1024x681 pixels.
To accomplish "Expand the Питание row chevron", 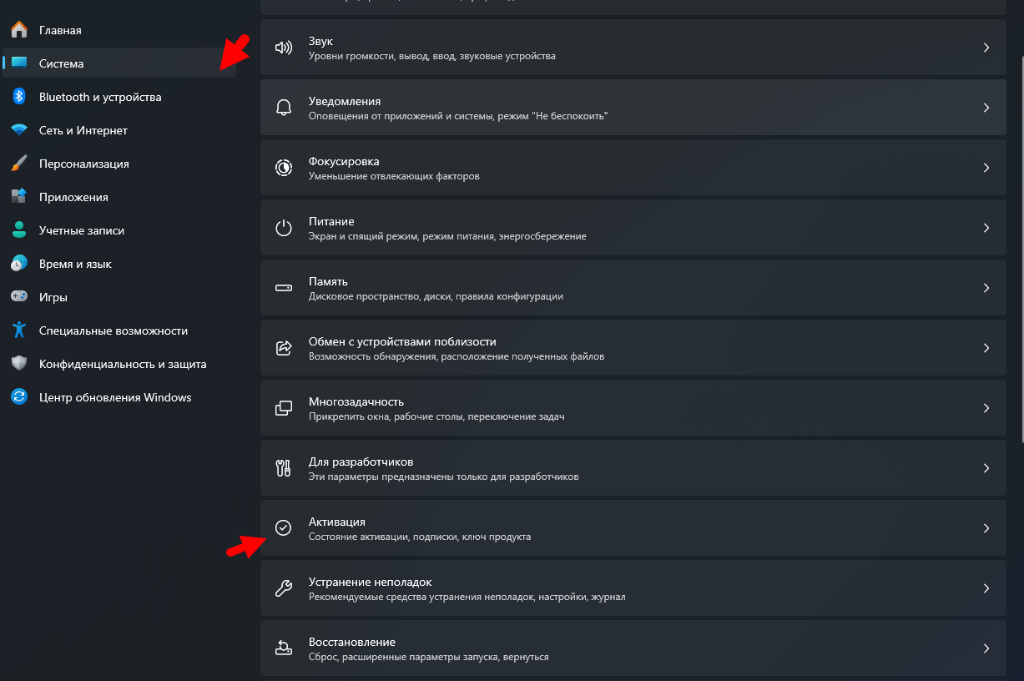I will pyautogui.click(x=986, y=228).
